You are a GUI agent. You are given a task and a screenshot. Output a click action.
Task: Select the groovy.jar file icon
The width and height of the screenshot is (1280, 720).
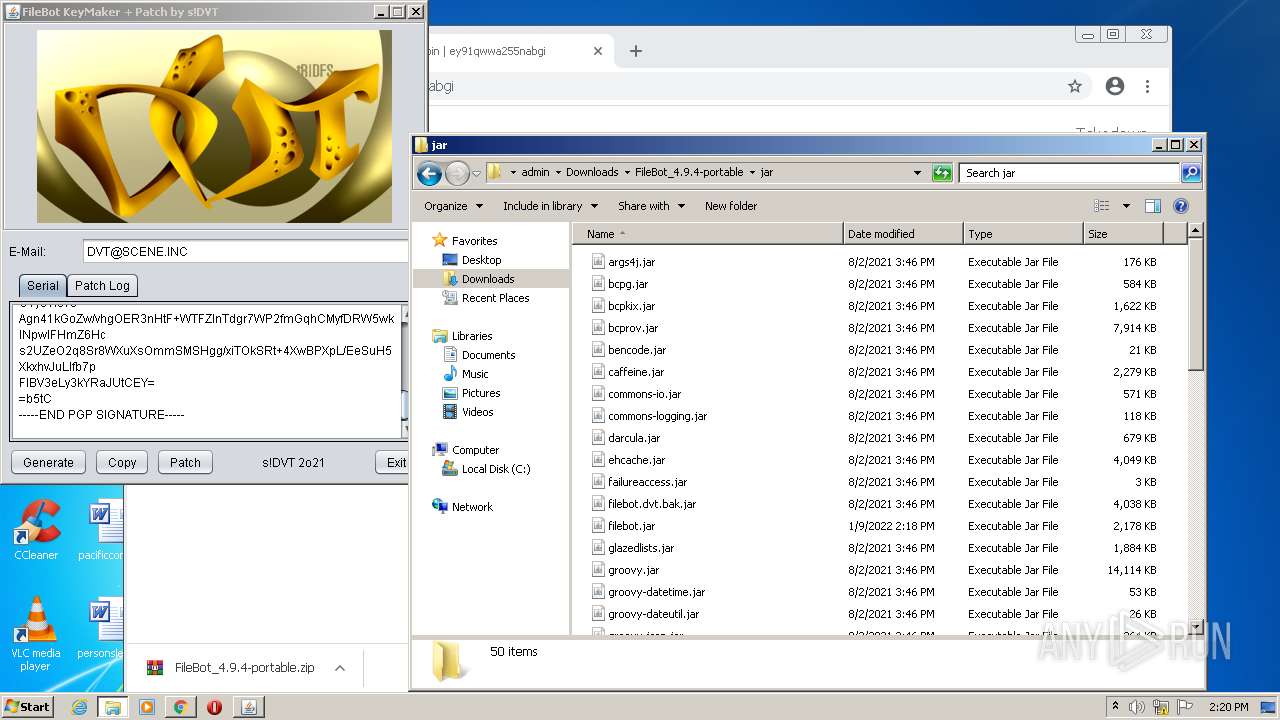coord(598,570)
